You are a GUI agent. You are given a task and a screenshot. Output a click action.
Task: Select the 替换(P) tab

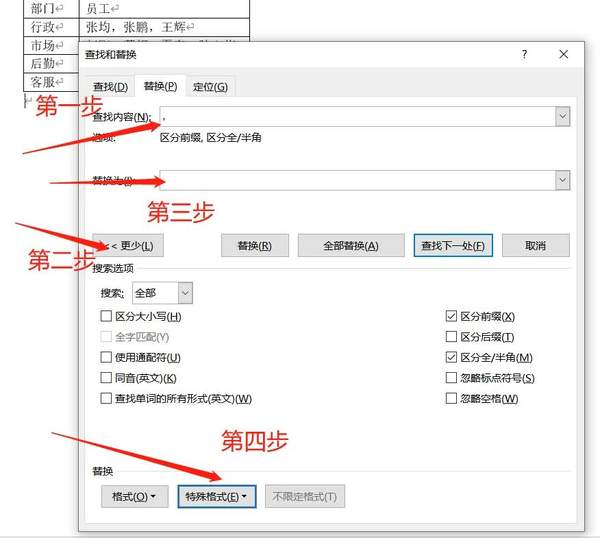pyautogui.click(x=160, y=87)
